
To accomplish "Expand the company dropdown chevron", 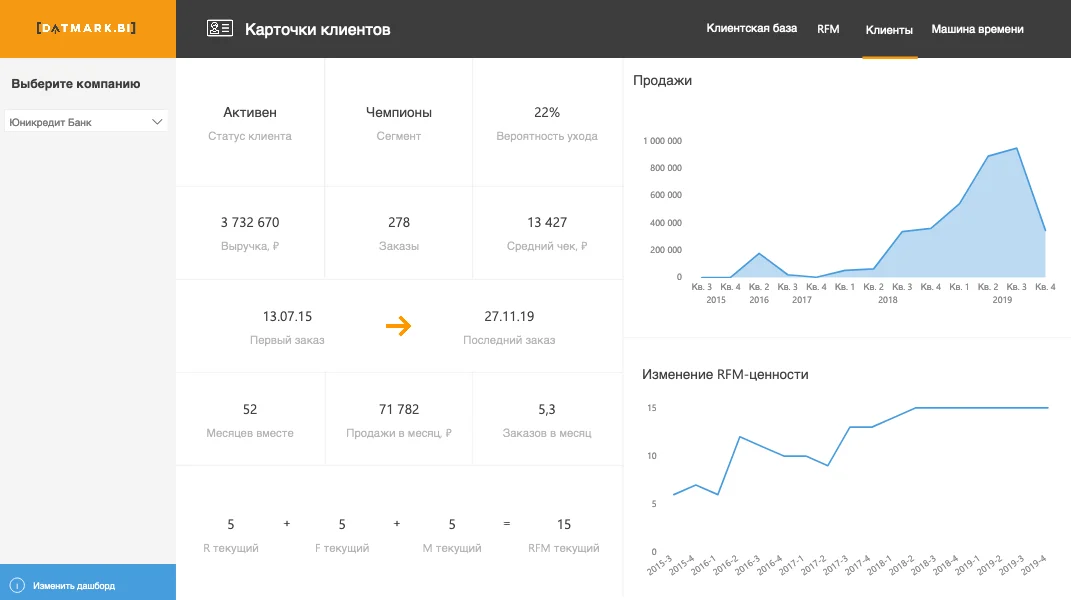I will [157, 122].
